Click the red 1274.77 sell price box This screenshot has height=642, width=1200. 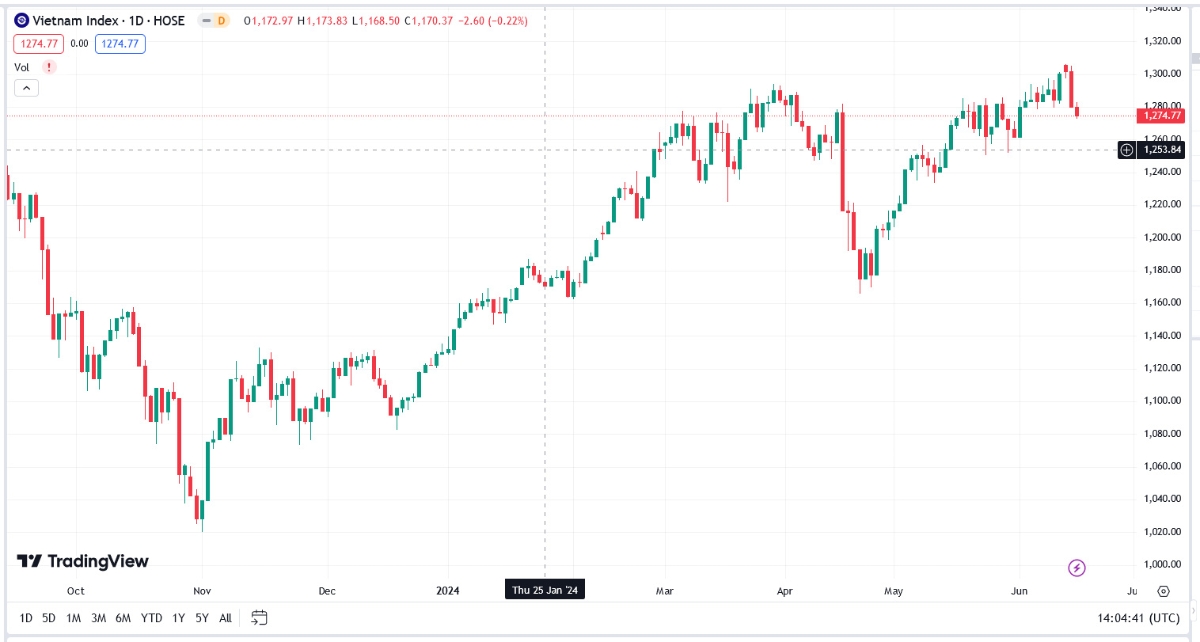39,43
